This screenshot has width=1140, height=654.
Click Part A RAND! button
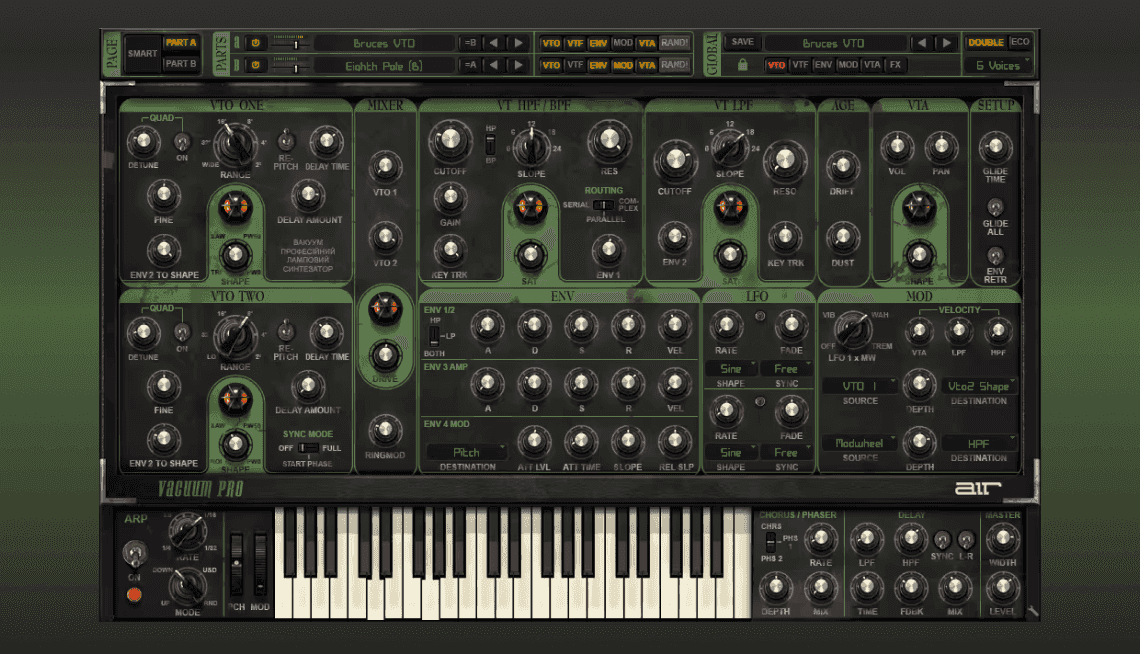point(674,43)
